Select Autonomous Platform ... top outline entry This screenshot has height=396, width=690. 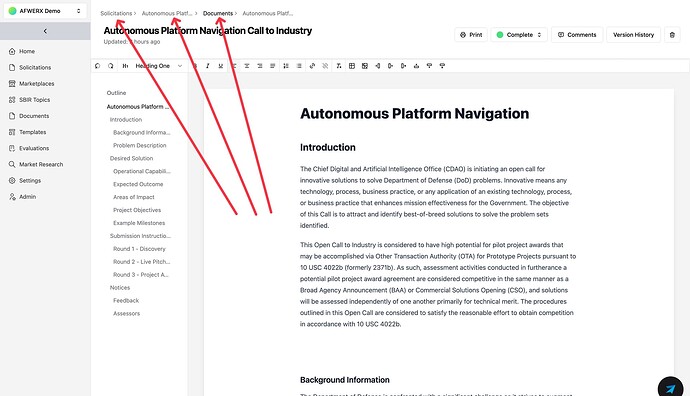(138, 106)
